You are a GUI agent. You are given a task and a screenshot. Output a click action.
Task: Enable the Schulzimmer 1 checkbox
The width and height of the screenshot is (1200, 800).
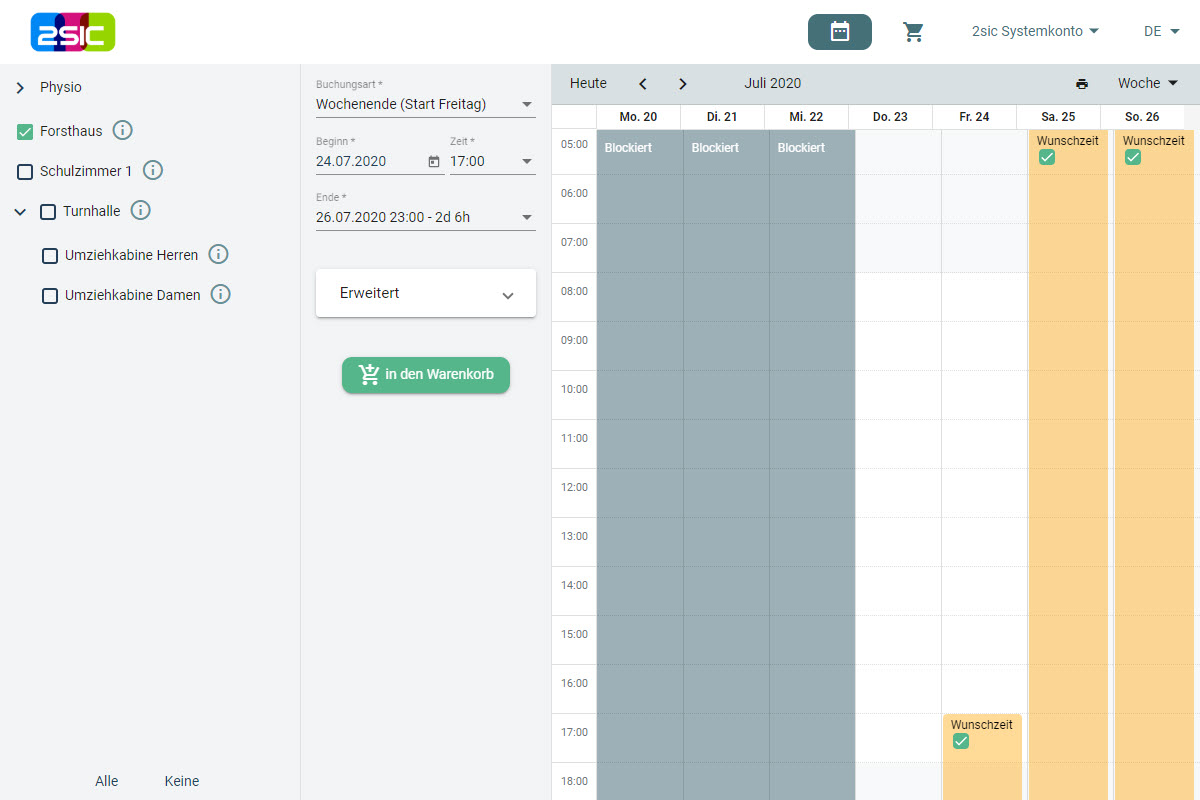coord(26,172)
